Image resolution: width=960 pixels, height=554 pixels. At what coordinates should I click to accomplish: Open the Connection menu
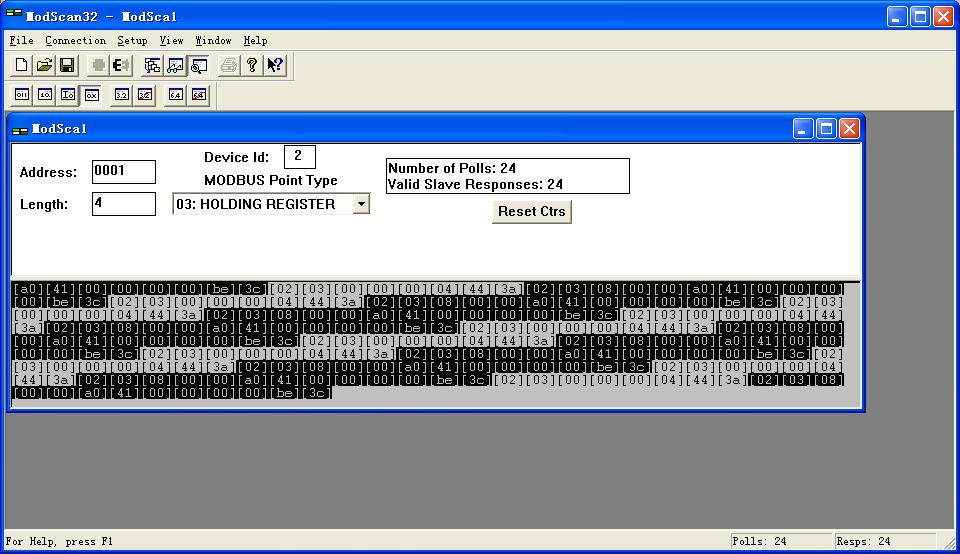point(75,40)
